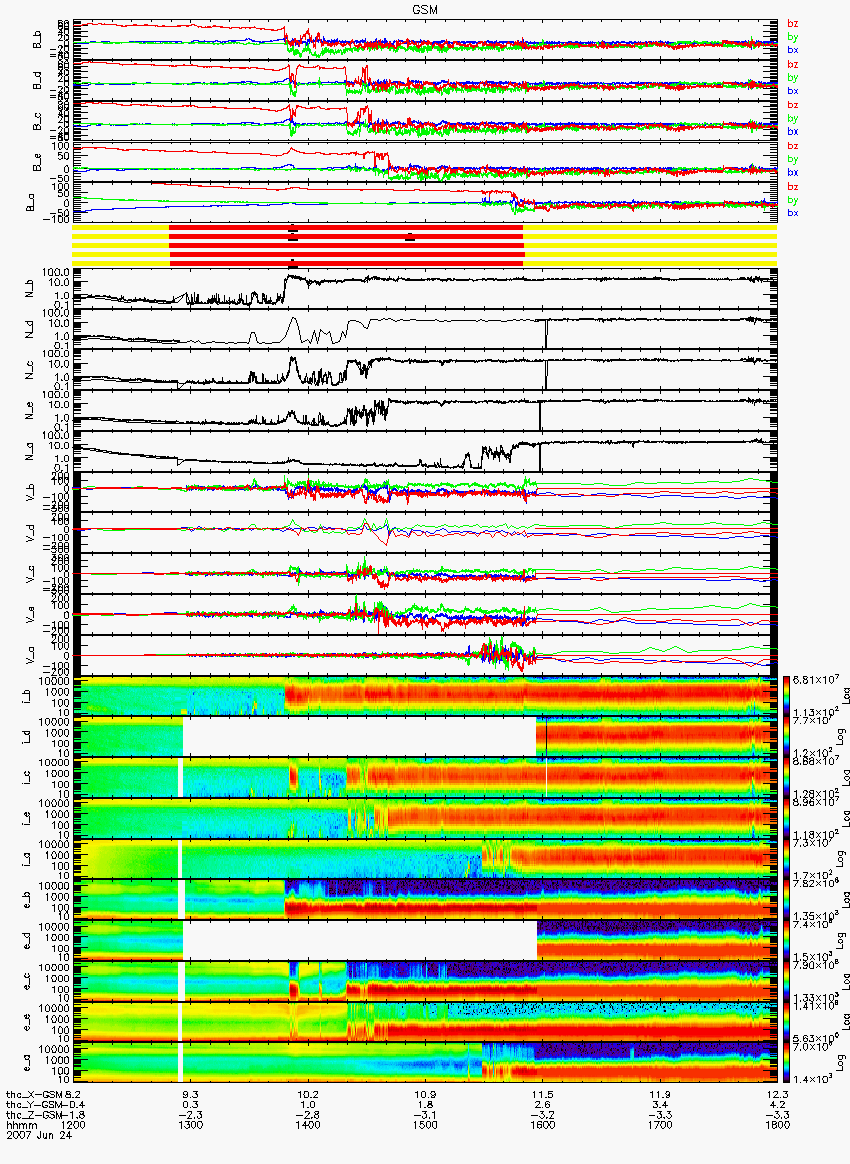The height and width of the screenshot is (1164, 850).
Task: Click the bz legend of B_a panel
Action: (x=793, y=187)
